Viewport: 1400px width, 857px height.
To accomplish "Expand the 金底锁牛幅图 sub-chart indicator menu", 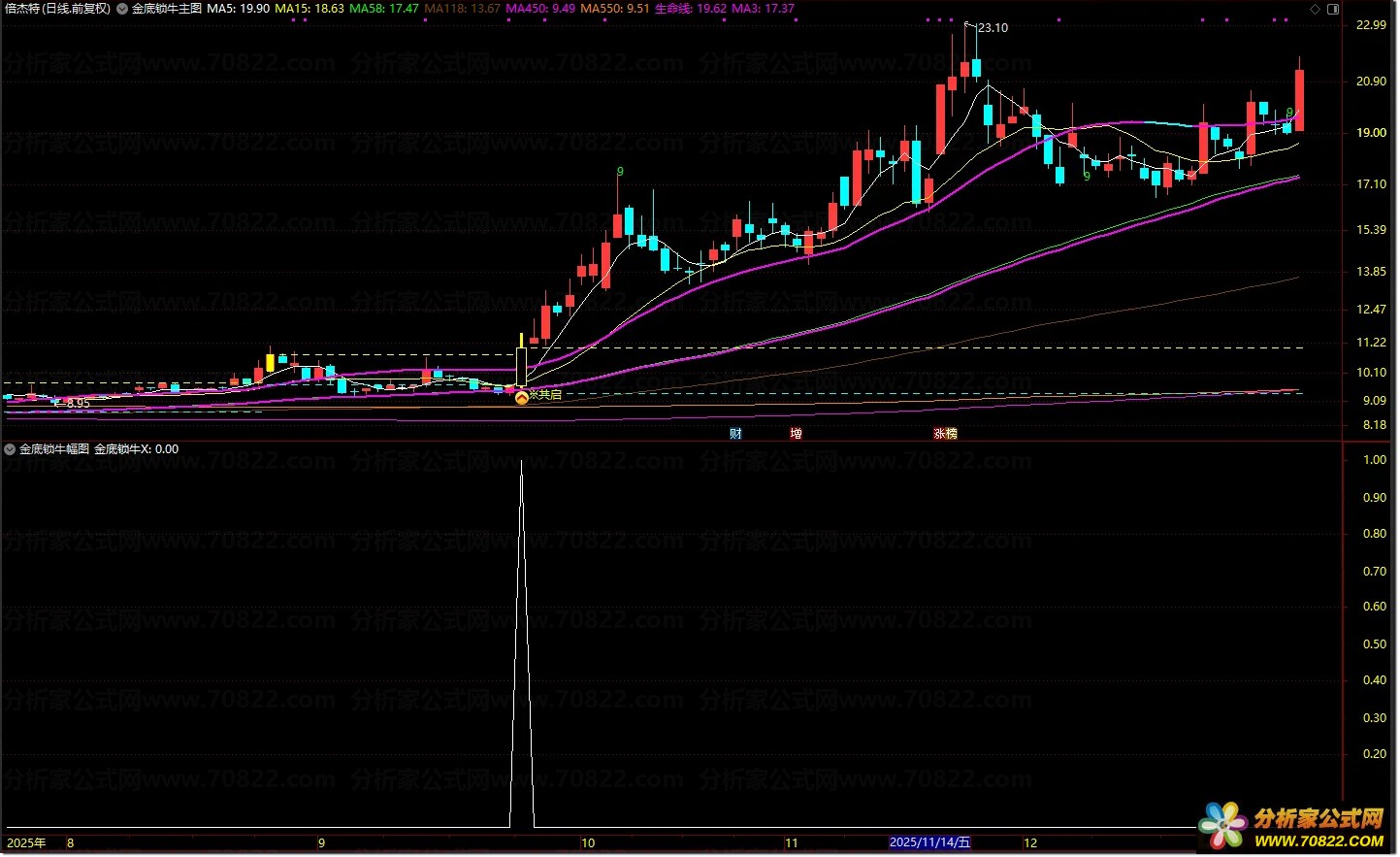I will click(x=10, y=449).
